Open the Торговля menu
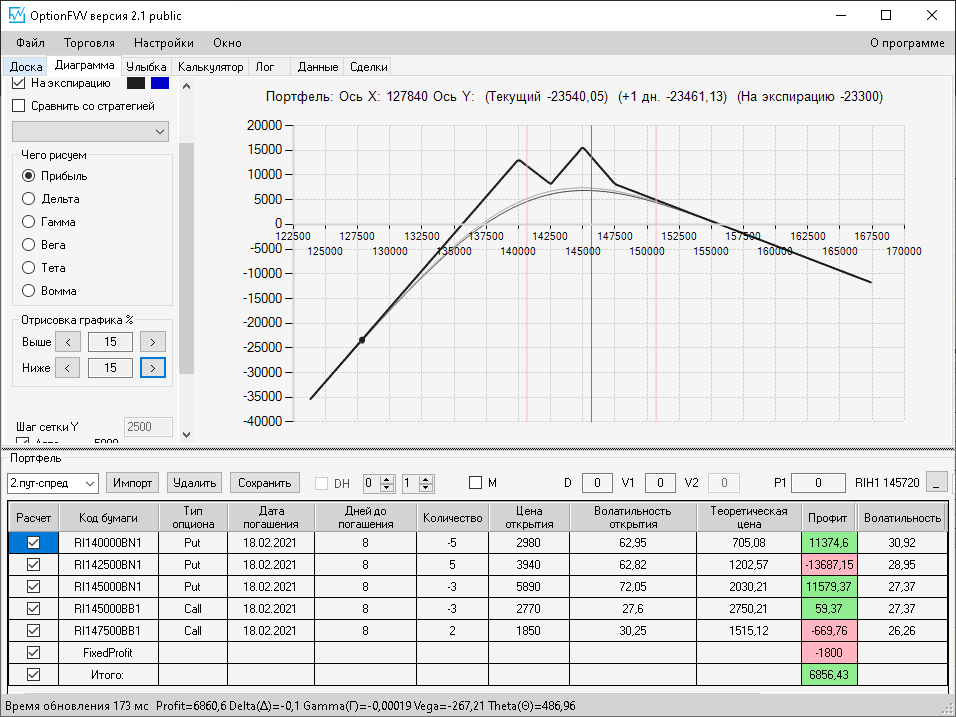 (89, 43)
